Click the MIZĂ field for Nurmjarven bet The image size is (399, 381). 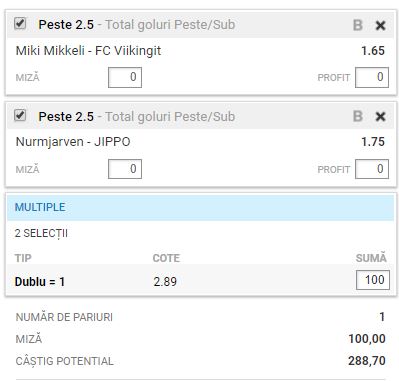pos(125,169)
